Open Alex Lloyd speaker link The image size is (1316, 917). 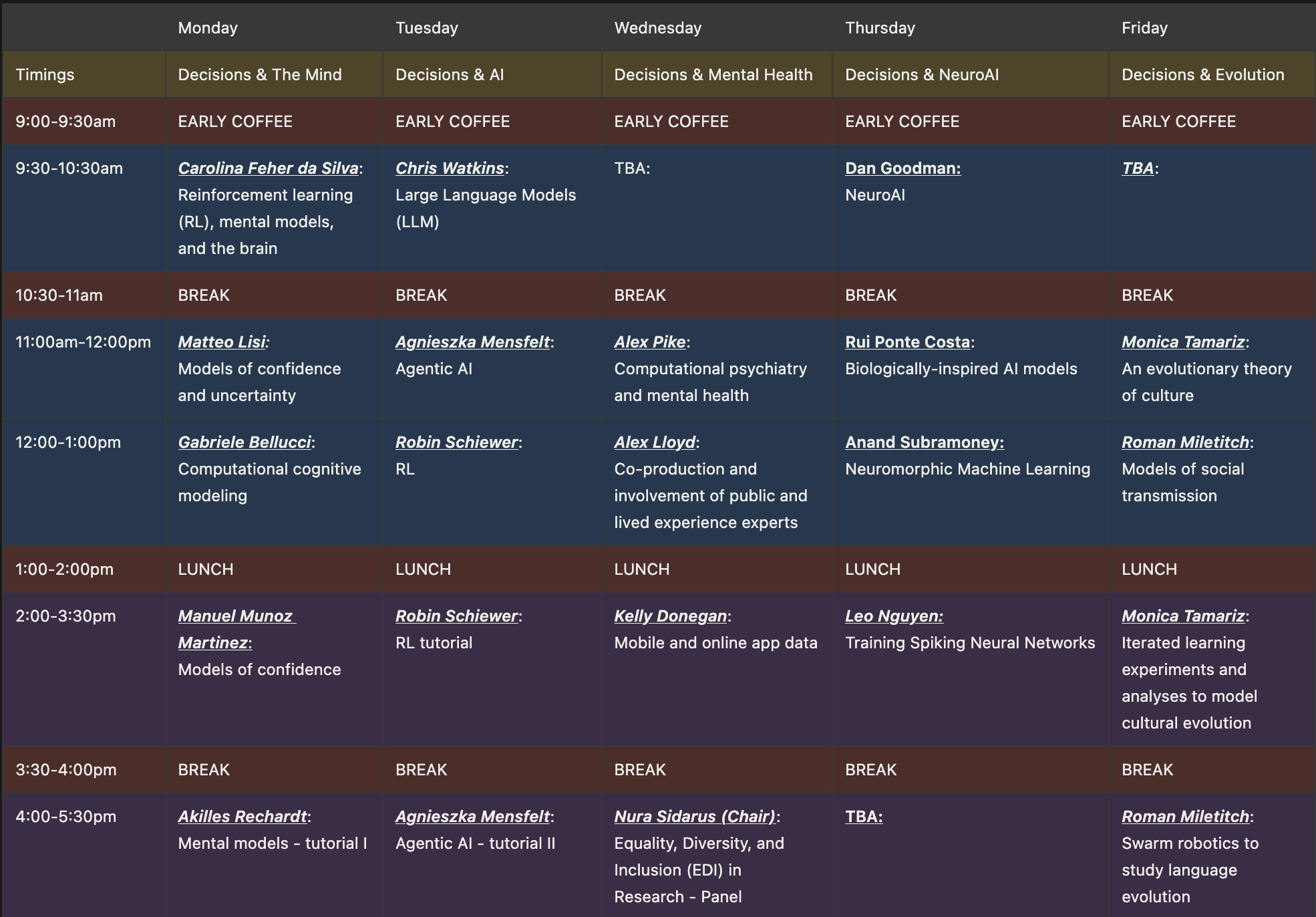pos(655,442)
